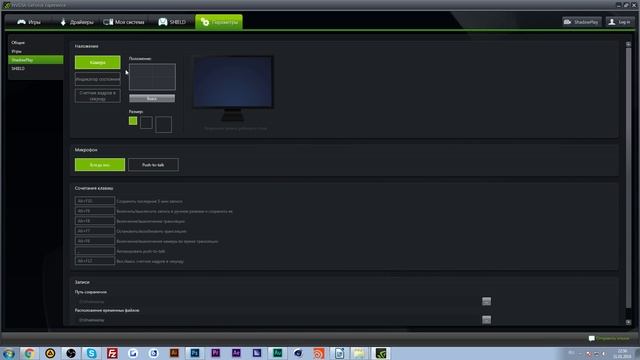Set microphone to always-on green button
This screenshot has height=360, width=640.
coord(100,165)
